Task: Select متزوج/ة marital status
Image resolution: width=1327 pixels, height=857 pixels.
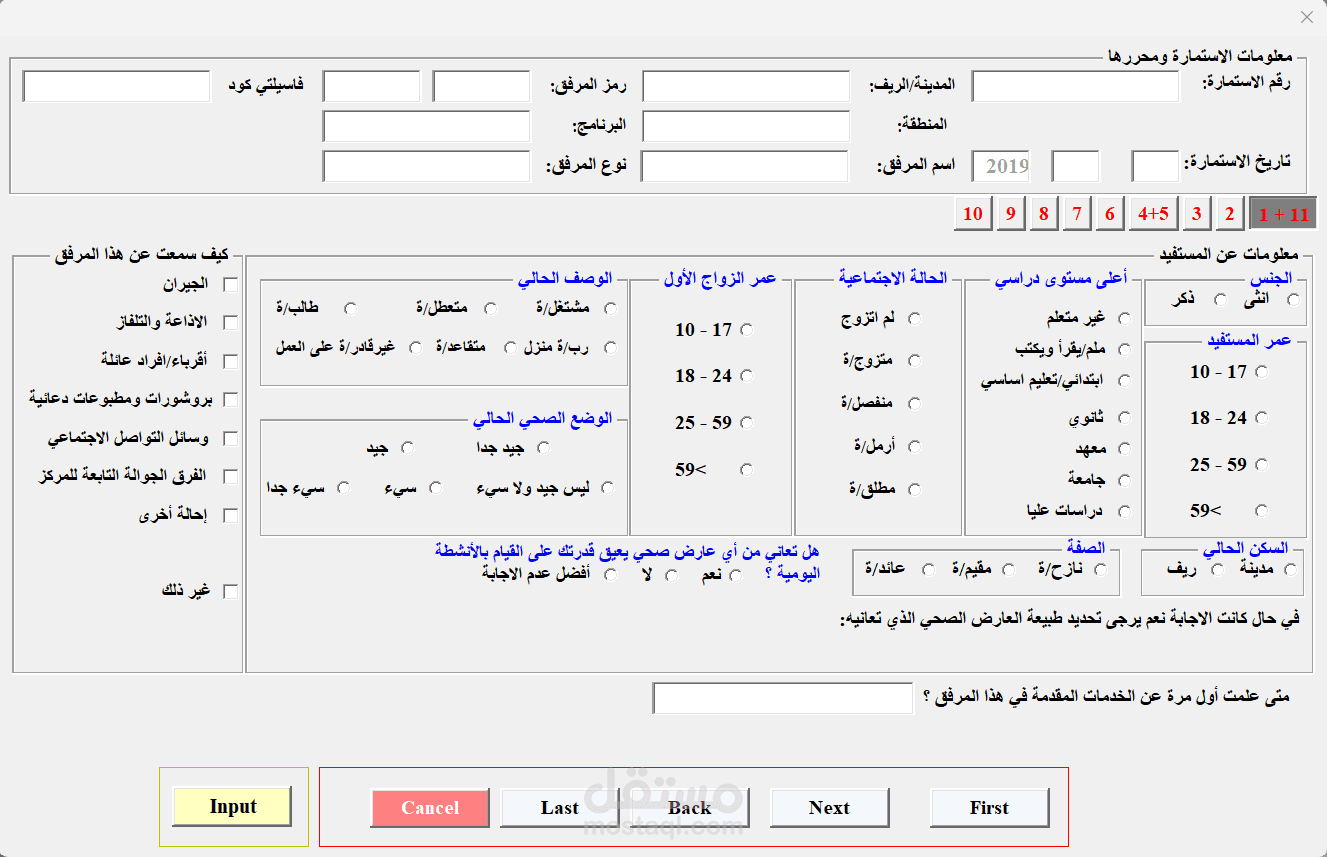Action: pos(914,360)
